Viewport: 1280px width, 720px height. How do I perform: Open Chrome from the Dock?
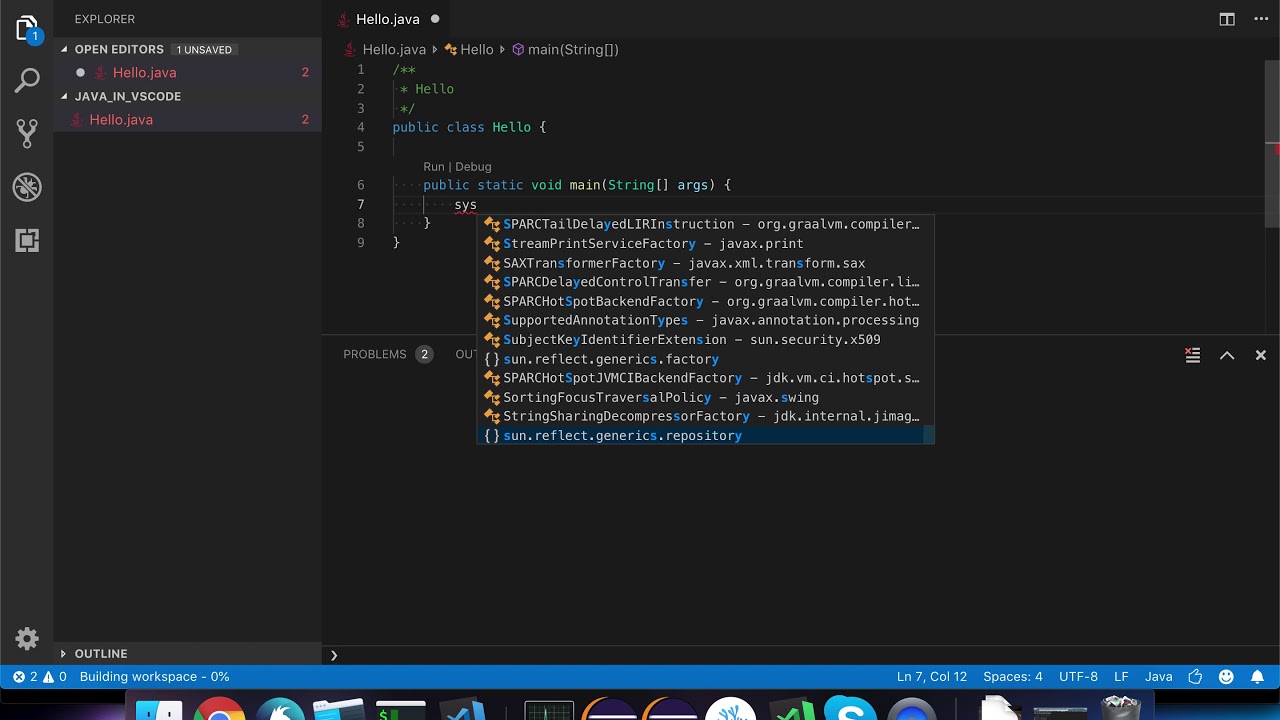pyautogui.click(x=219, y=710)
